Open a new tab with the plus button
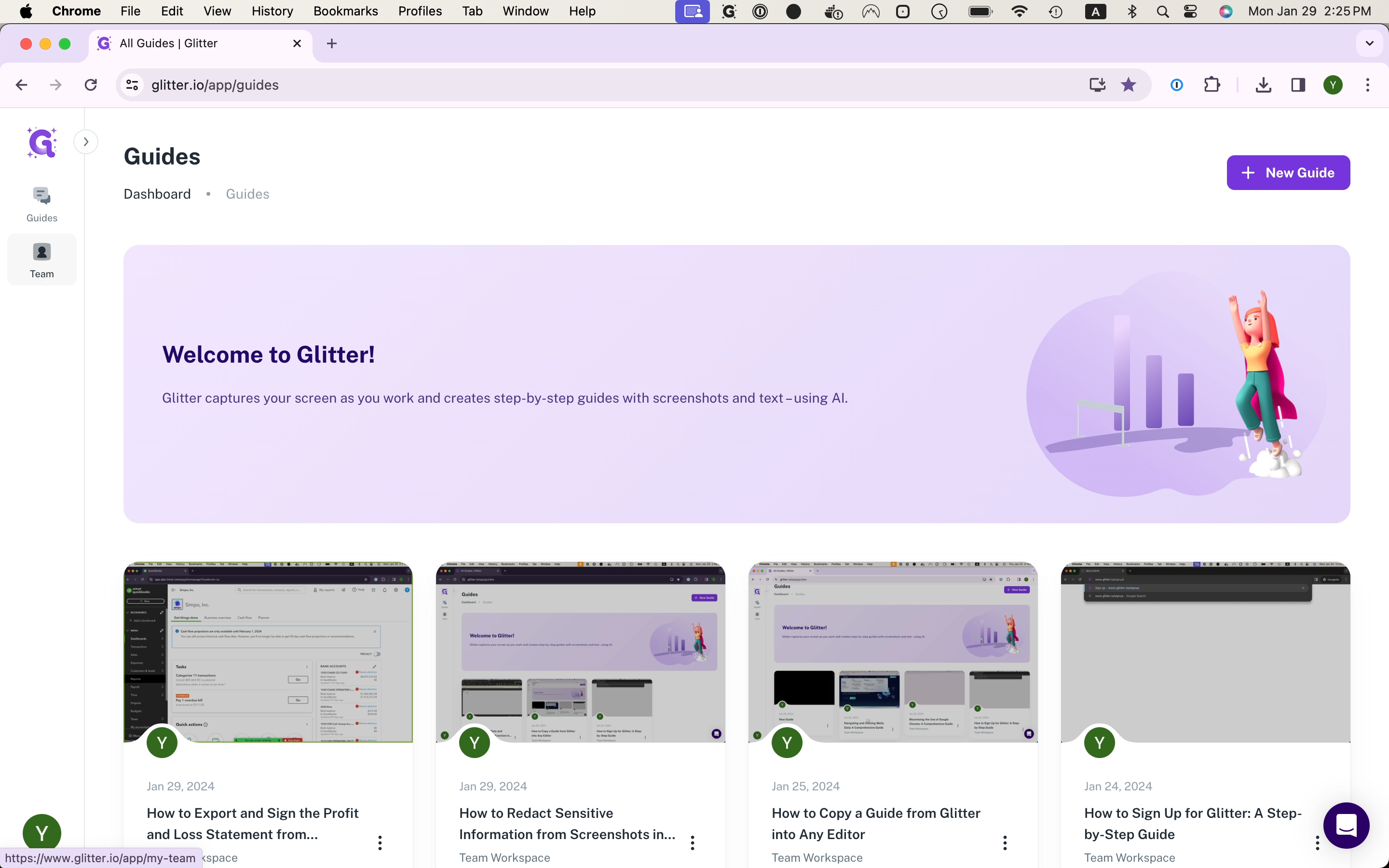This screenshot has height=868, width=1389. click(x=332, y=43)
